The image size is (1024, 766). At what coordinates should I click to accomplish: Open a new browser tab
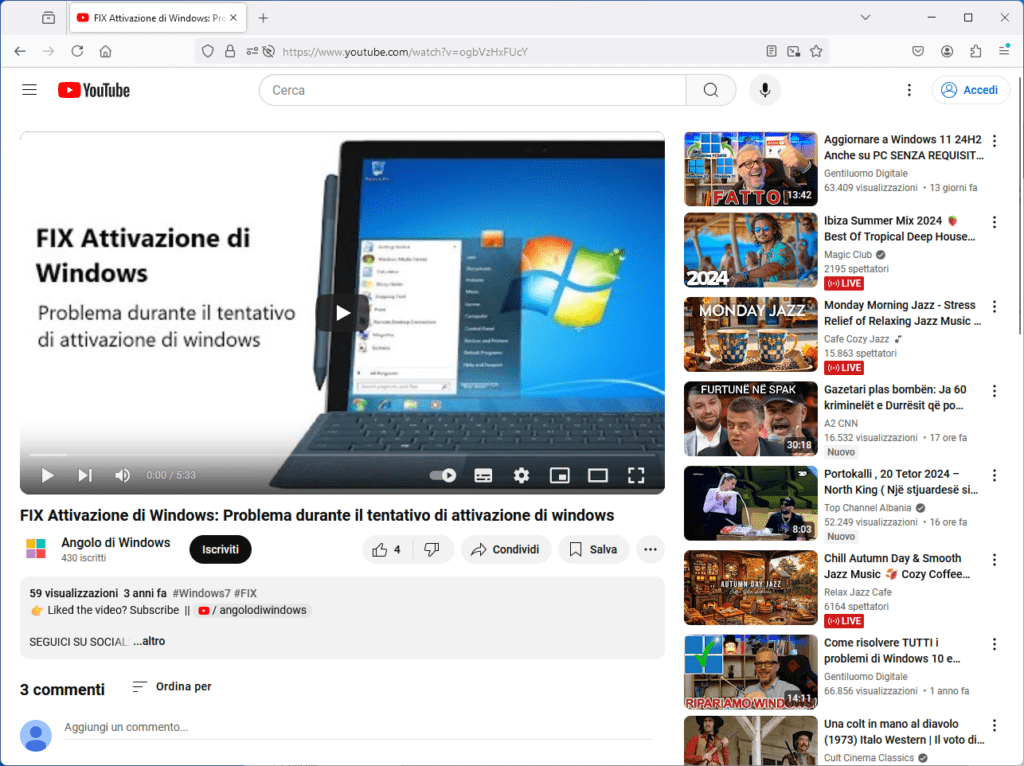point(263,18)
